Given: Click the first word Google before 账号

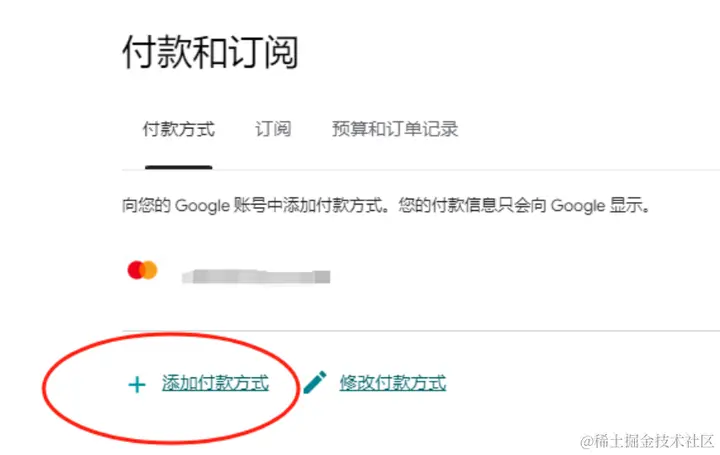Looking at the screenshot, I should pos(202,206).
